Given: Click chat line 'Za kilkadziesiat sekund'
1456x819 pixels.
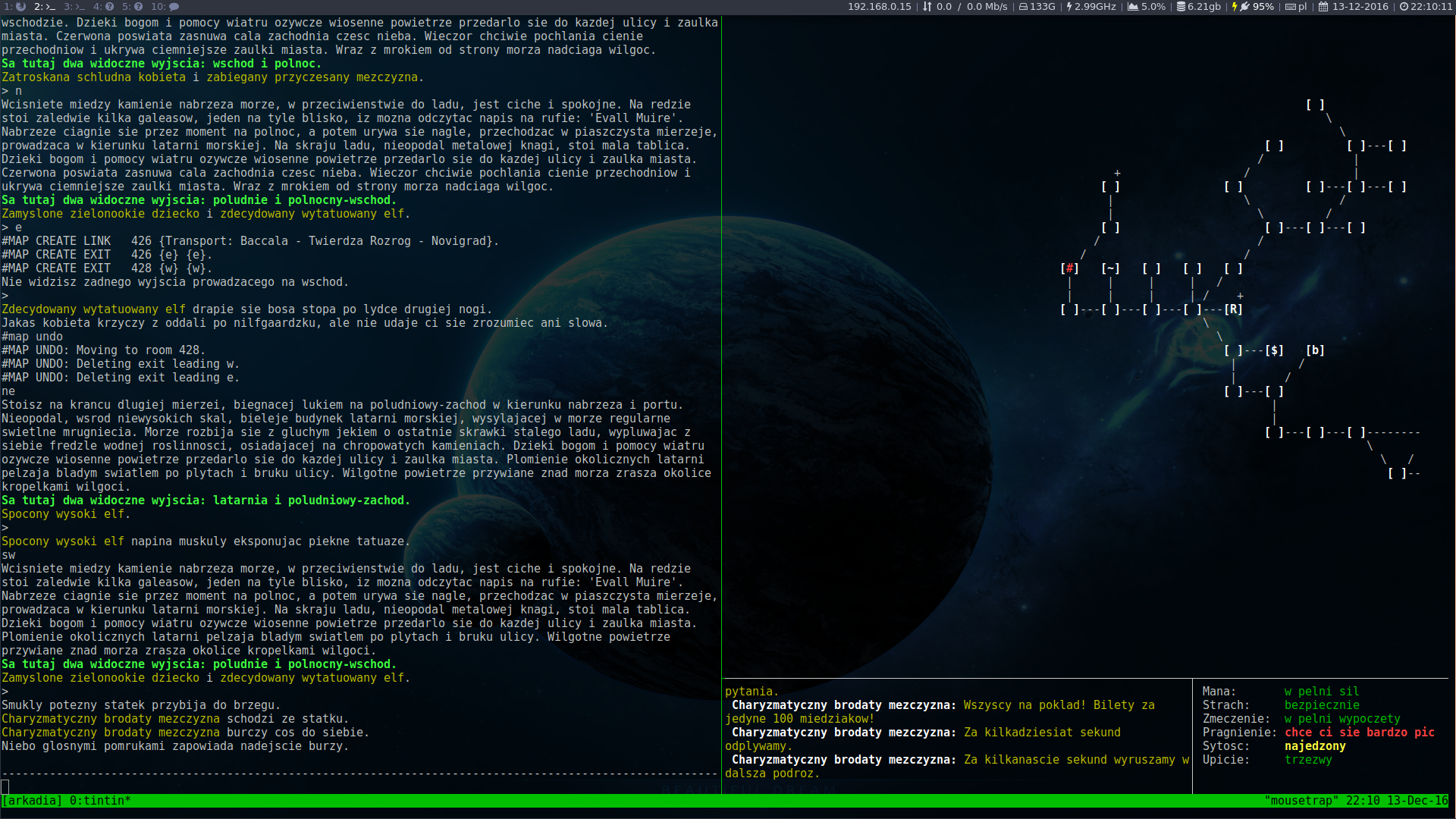Looking at the screenshot, I should pos(1042,733).
